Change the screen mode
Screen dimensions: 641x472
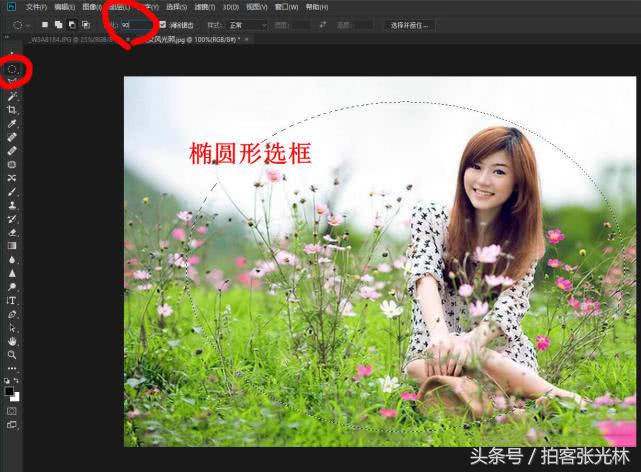pos(12,424)
